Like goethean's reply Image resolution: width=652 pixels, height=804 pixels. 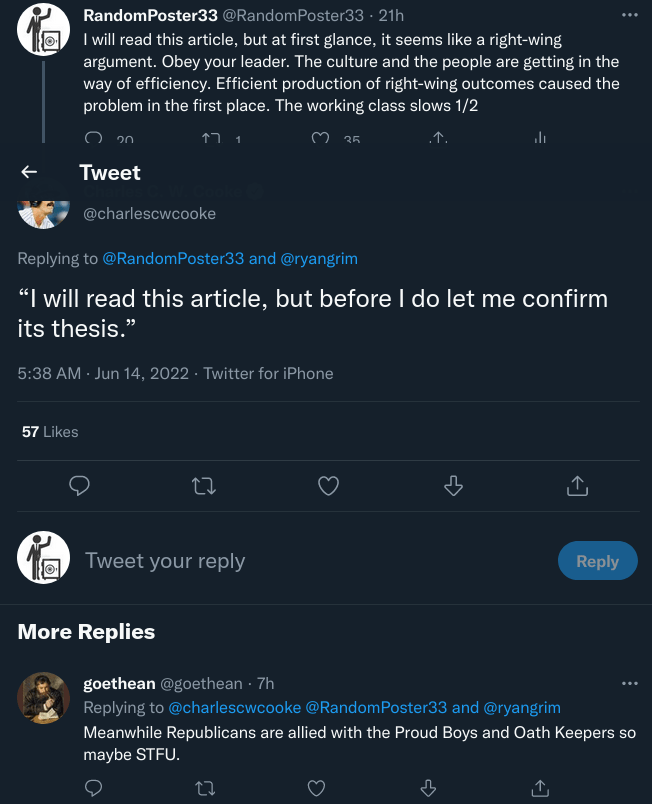coord(316,788)
